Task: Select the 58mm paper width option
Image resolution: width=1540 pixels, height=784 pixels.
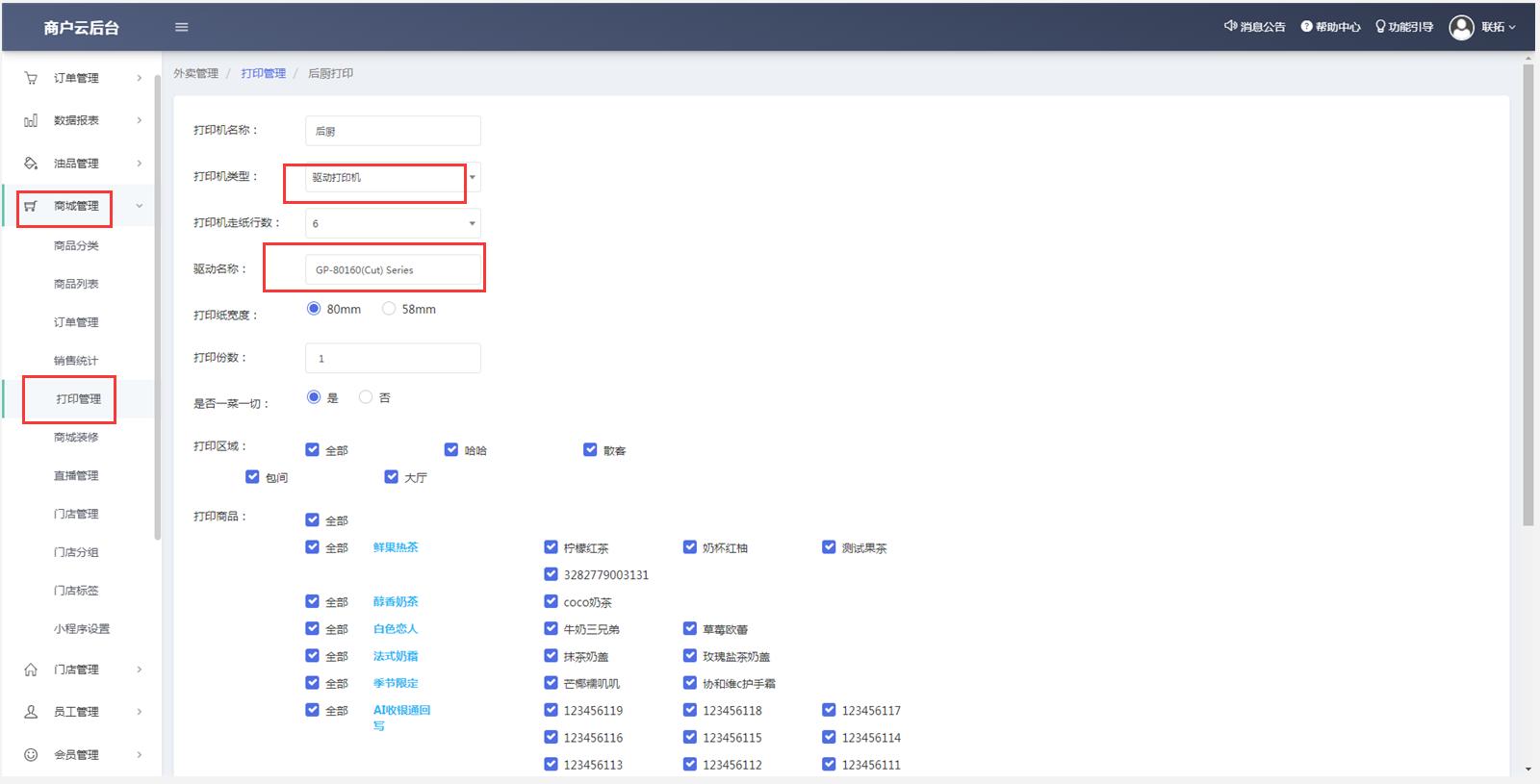Action: pos(389,309)
